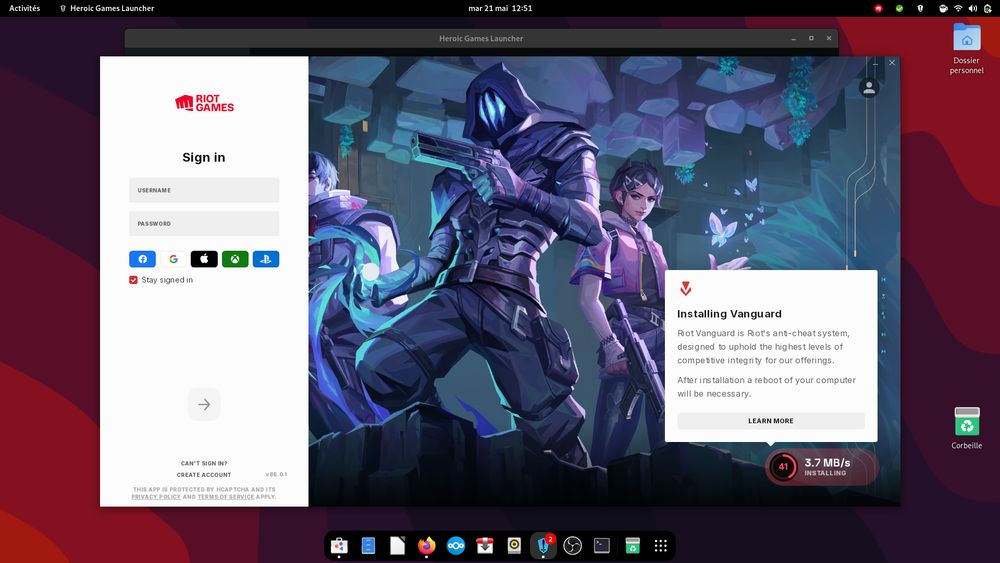Open the Corbeille trash on the desktop
Viewport: 1000px width, 563px height.
pos(967,428)
